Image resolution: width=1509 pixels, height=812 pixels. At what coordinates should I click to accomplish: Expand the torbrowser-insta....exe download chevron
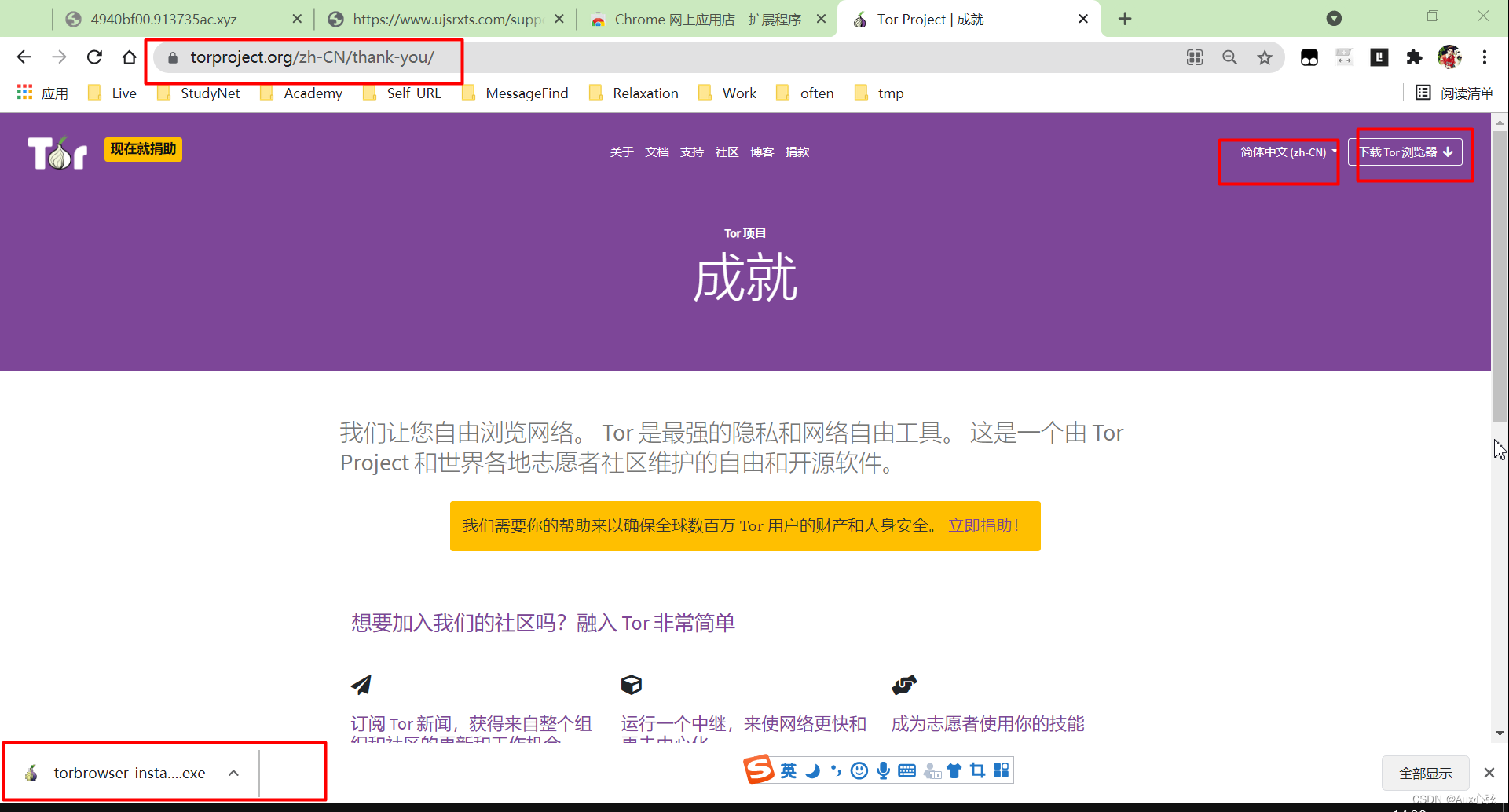(233, 772)
